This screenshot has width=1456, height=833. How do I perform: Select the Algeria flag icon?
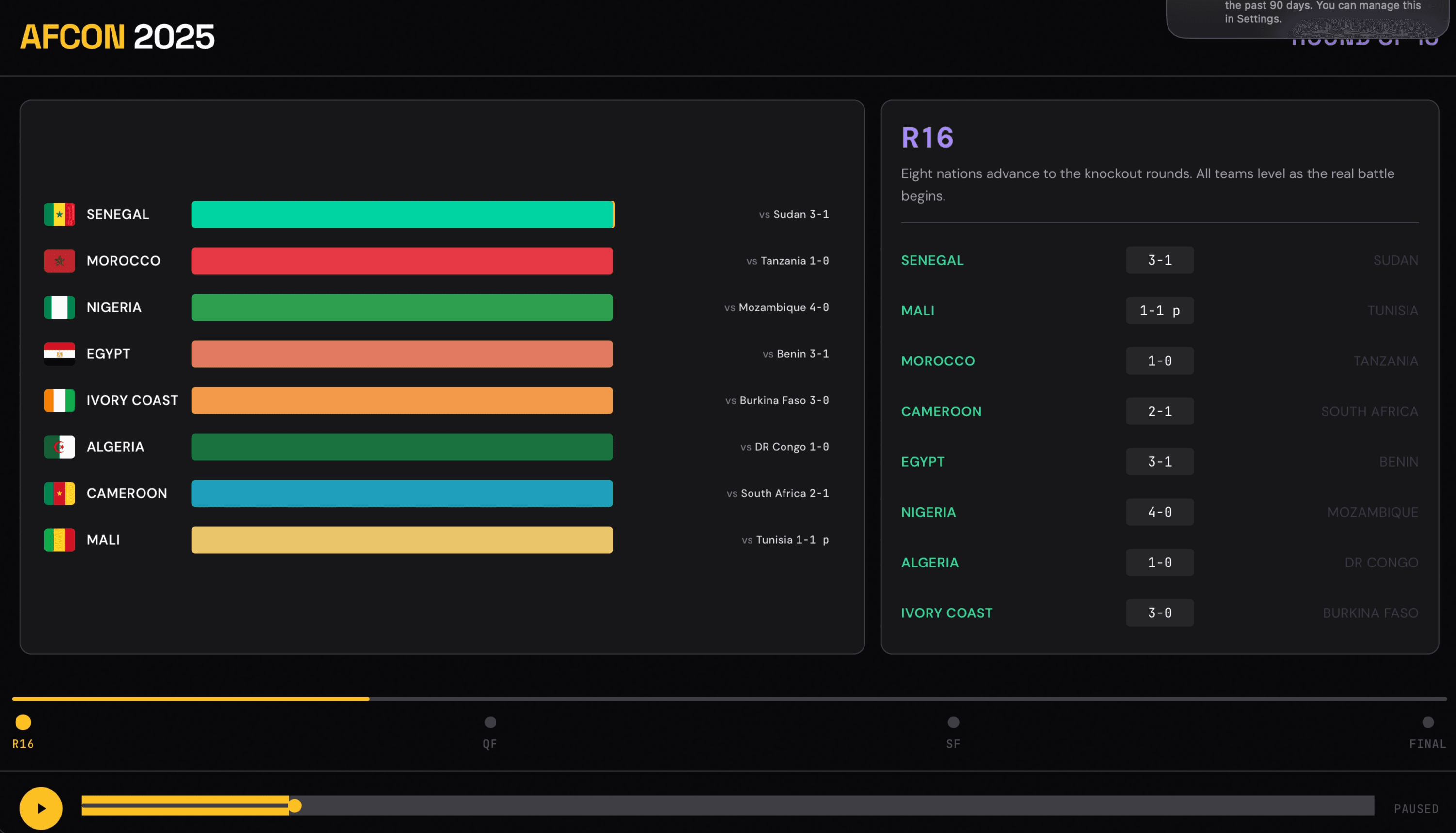(x=59, y=447)
